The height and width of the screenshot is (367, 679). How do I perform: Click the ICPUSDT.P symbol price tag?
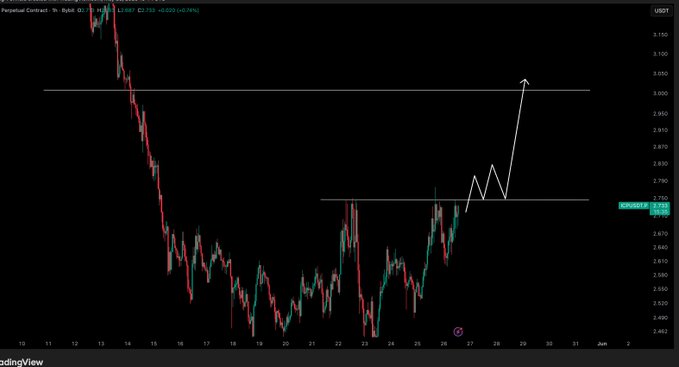(x=634, y=206)
